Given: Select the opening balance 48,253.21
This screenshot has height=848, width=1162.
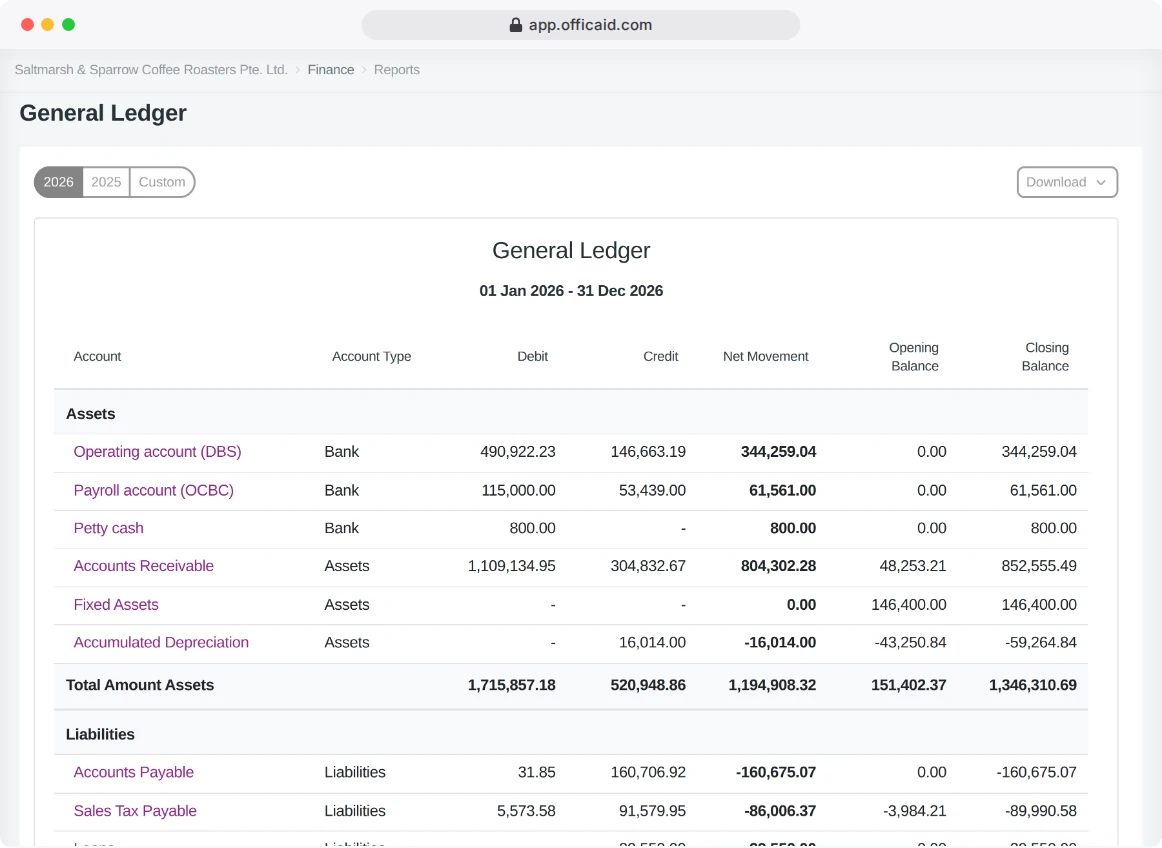Looking at the screenshot, I should (x=912, y=566).
